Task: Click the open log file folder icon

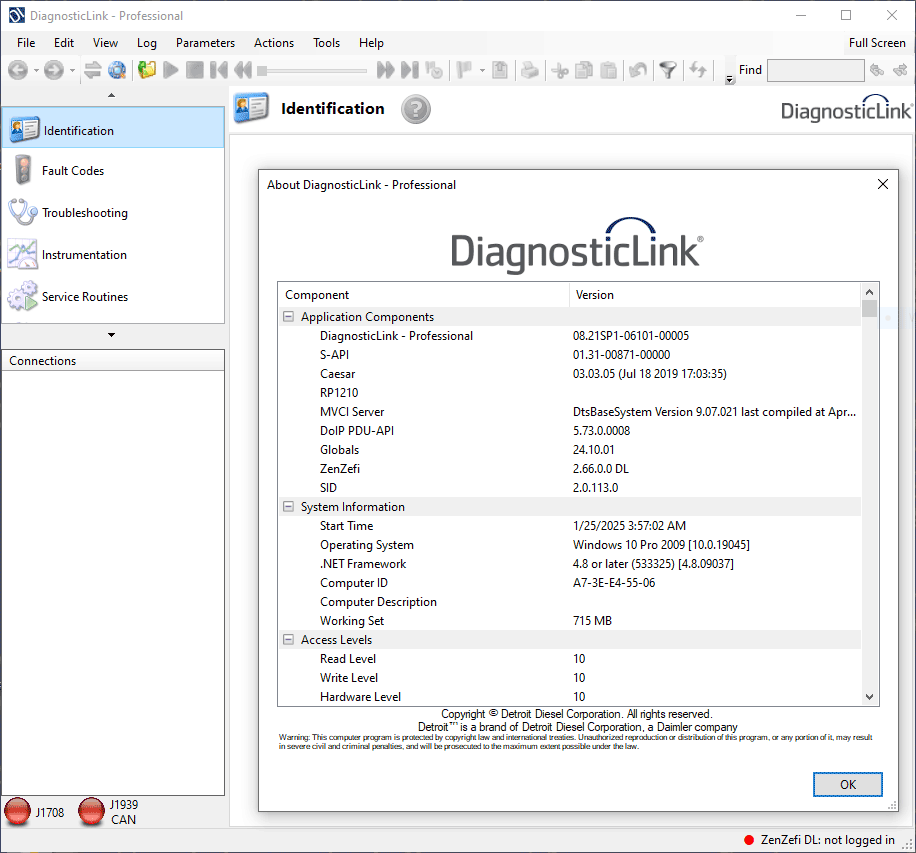Action: coord(147,70)
